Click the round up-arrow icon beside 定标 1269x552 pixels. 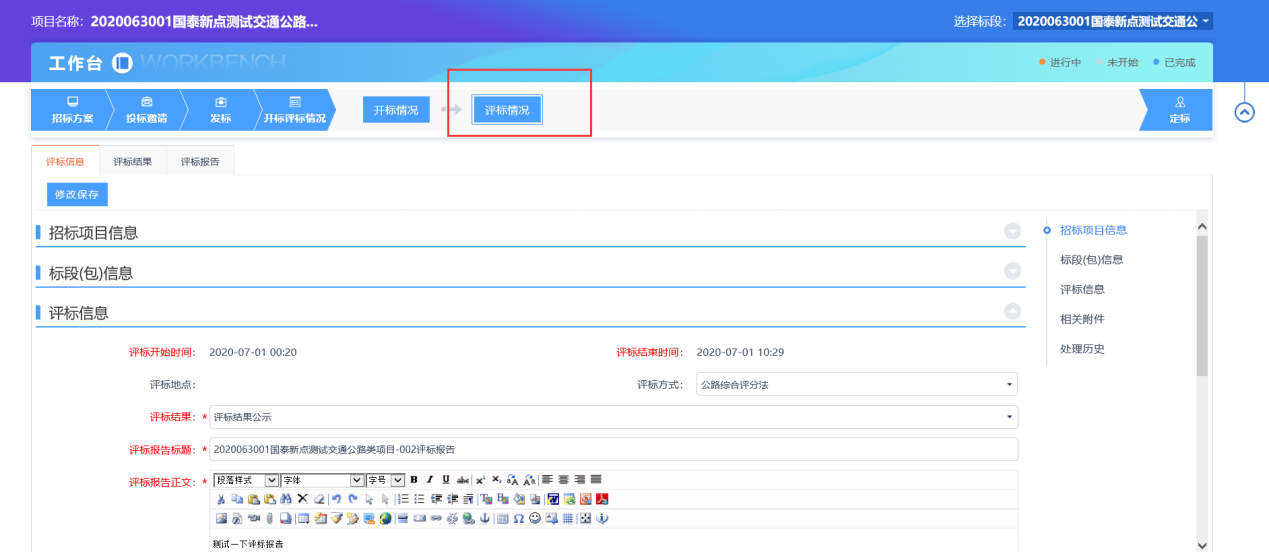click(1244, 112)
